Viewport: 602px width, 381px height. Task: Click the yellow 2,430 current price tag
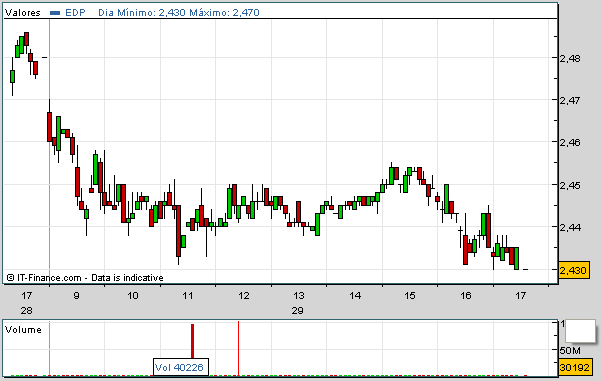point(574,270)
